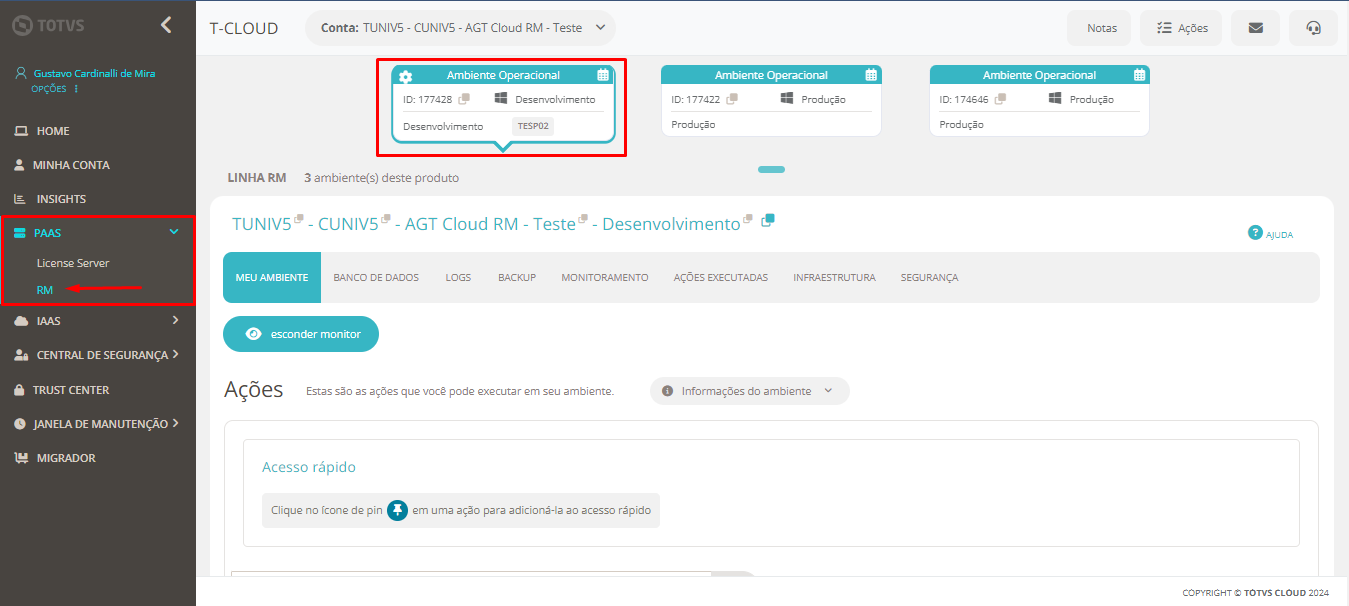
Task: Open AÇÕES EXECUTADAS tab
Action: pyautogui.click(x=721, y=278)
